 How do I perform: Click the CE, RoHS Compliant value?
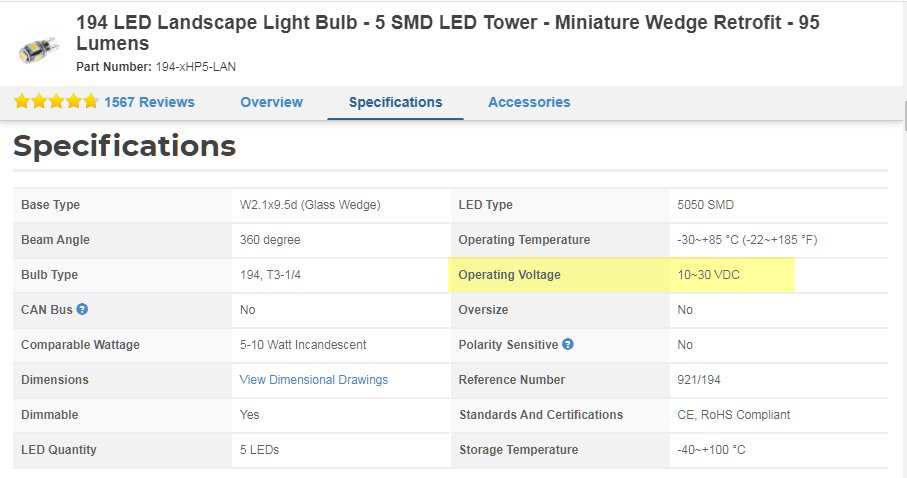(733, 415)
